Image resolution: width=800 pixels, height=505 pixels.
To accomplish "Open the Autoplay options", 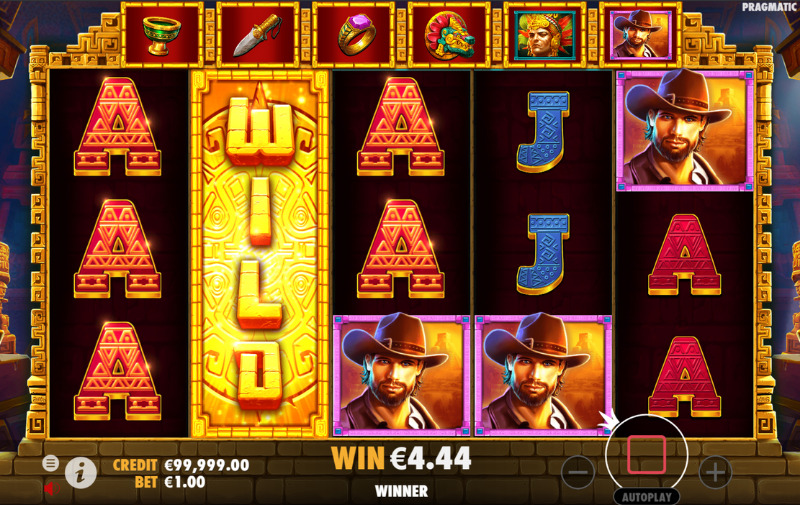I will tap(646, 497).
